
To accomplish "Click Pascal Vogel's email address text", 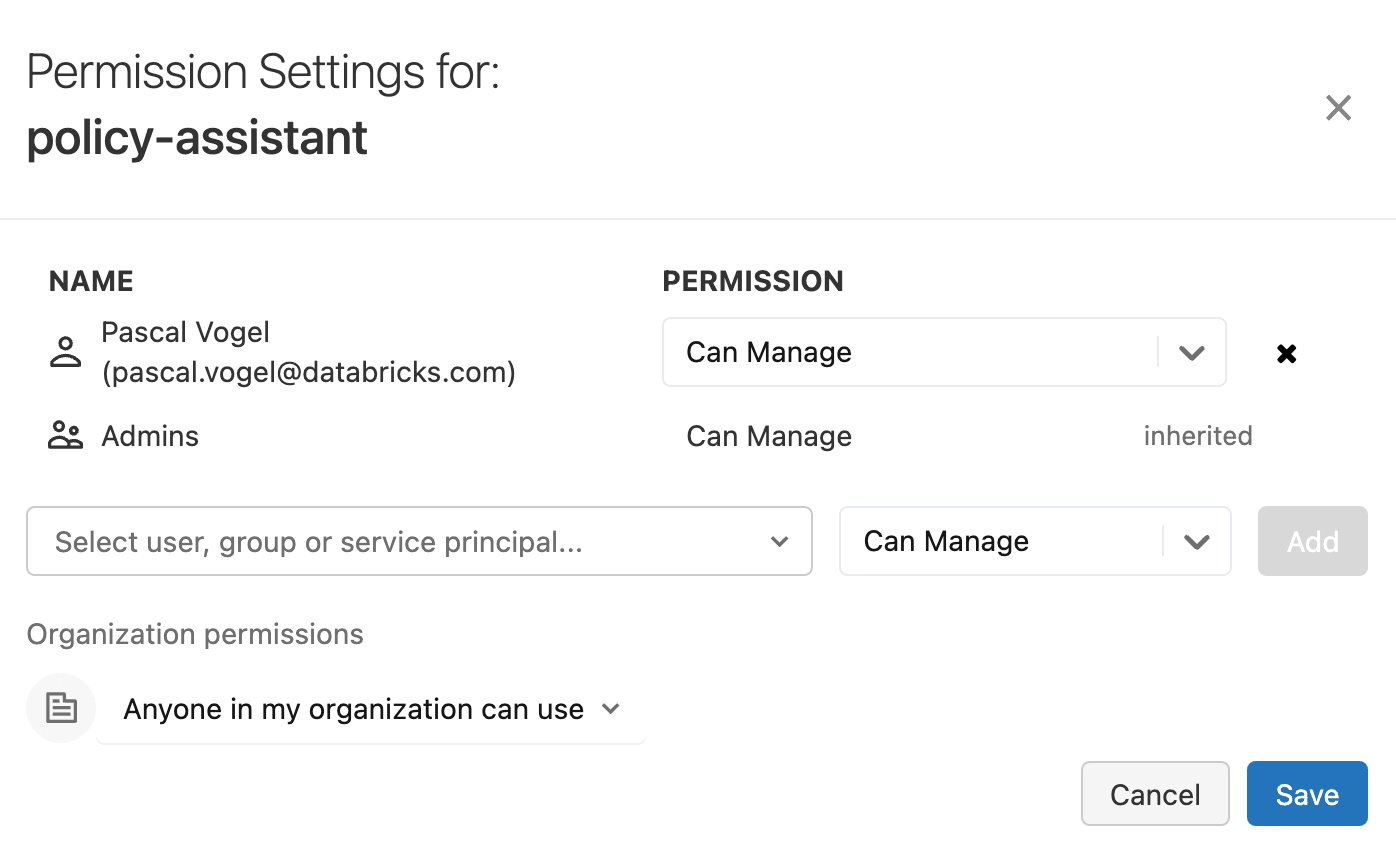I will 310,371.
